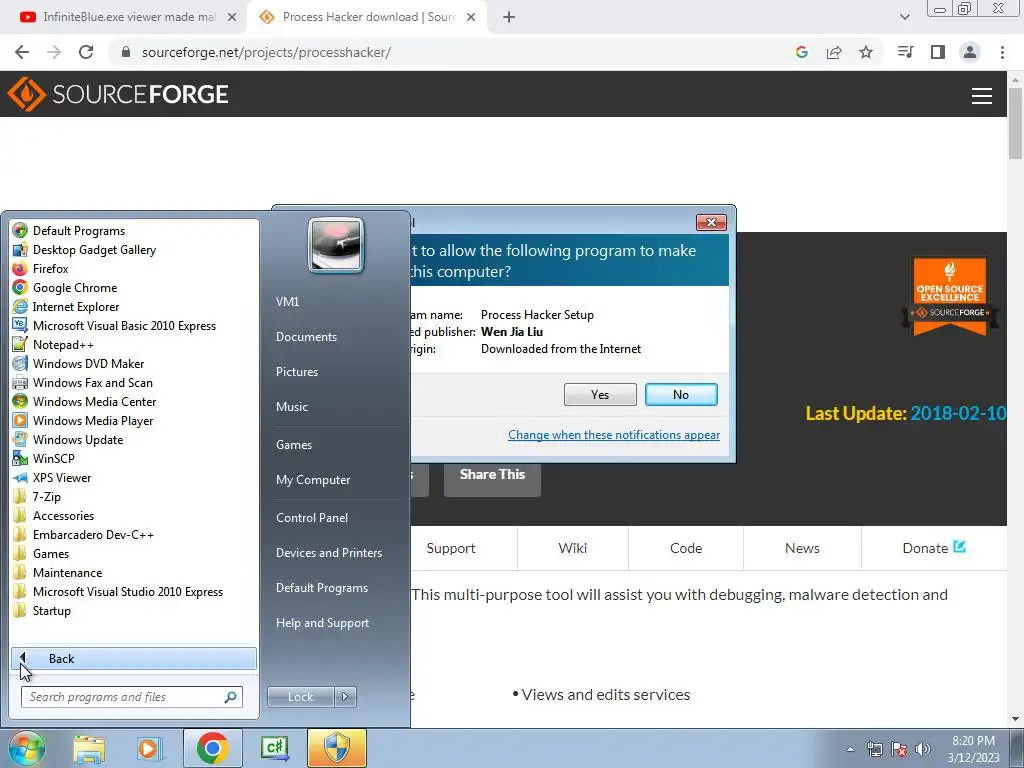The height and width of the screenshot is (768, 1024).
Task: Open the News tab
Action: 802,549
